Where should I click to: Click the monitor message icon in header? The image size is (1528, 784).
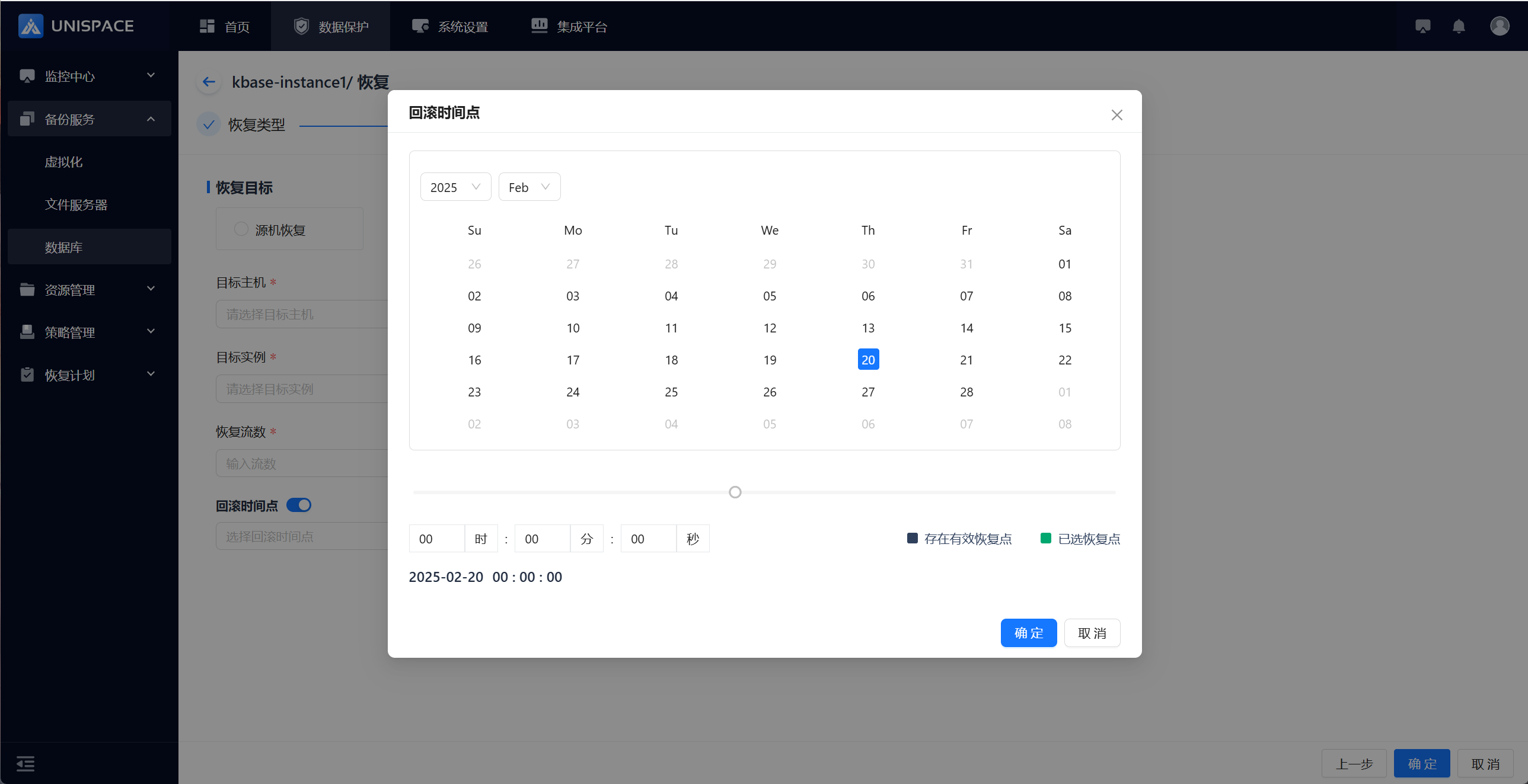[x=1422, y=26]
